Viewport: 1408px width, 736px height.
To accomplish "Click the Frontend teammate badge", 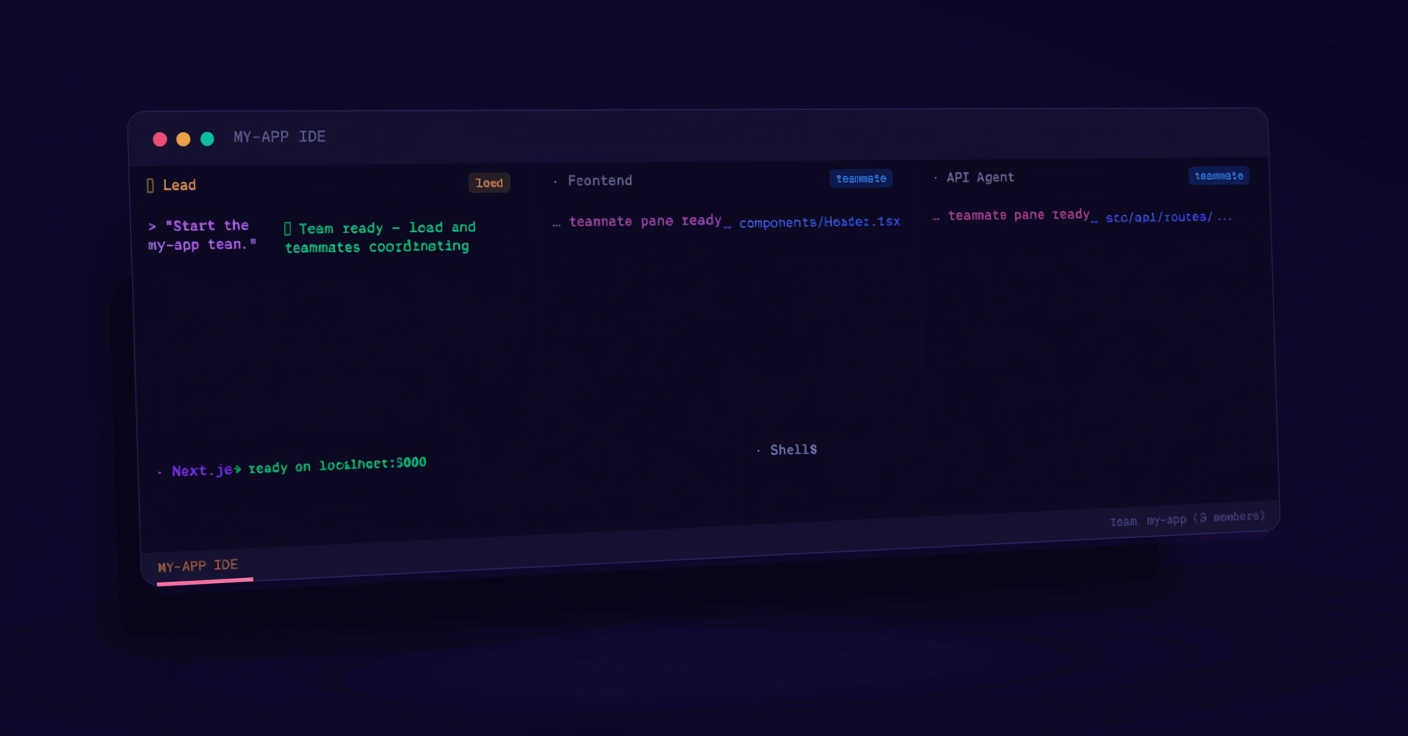I will [860, 178].
